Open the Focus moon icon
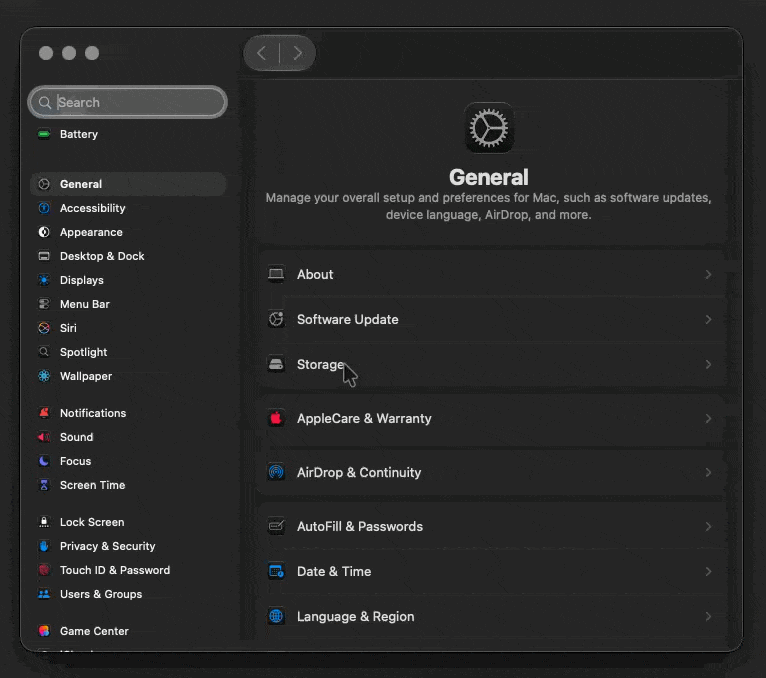This screenshot has width=766, height=678. (x=44, y=461)
